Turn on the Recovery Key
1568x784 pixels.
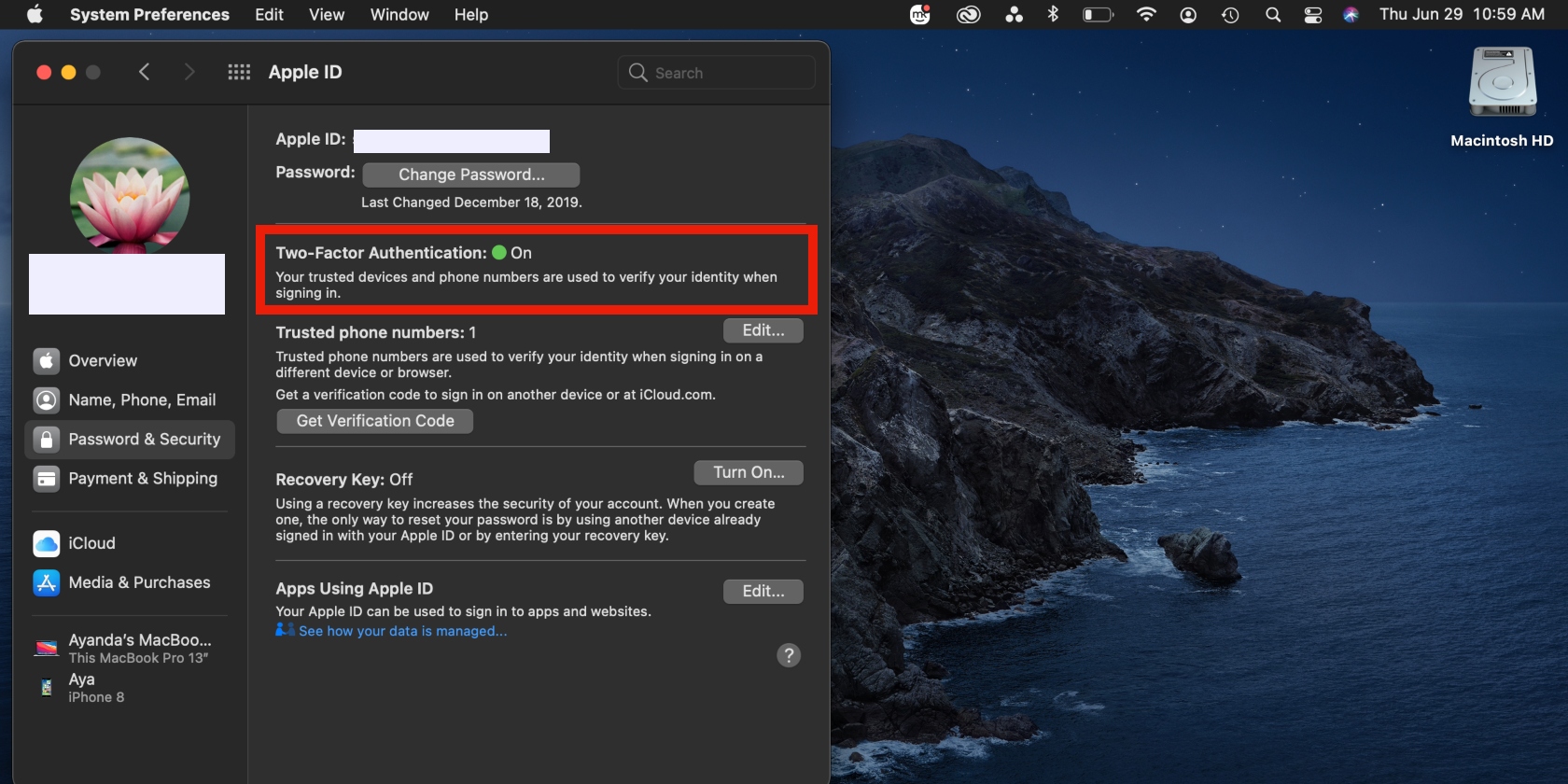point(749,472)
